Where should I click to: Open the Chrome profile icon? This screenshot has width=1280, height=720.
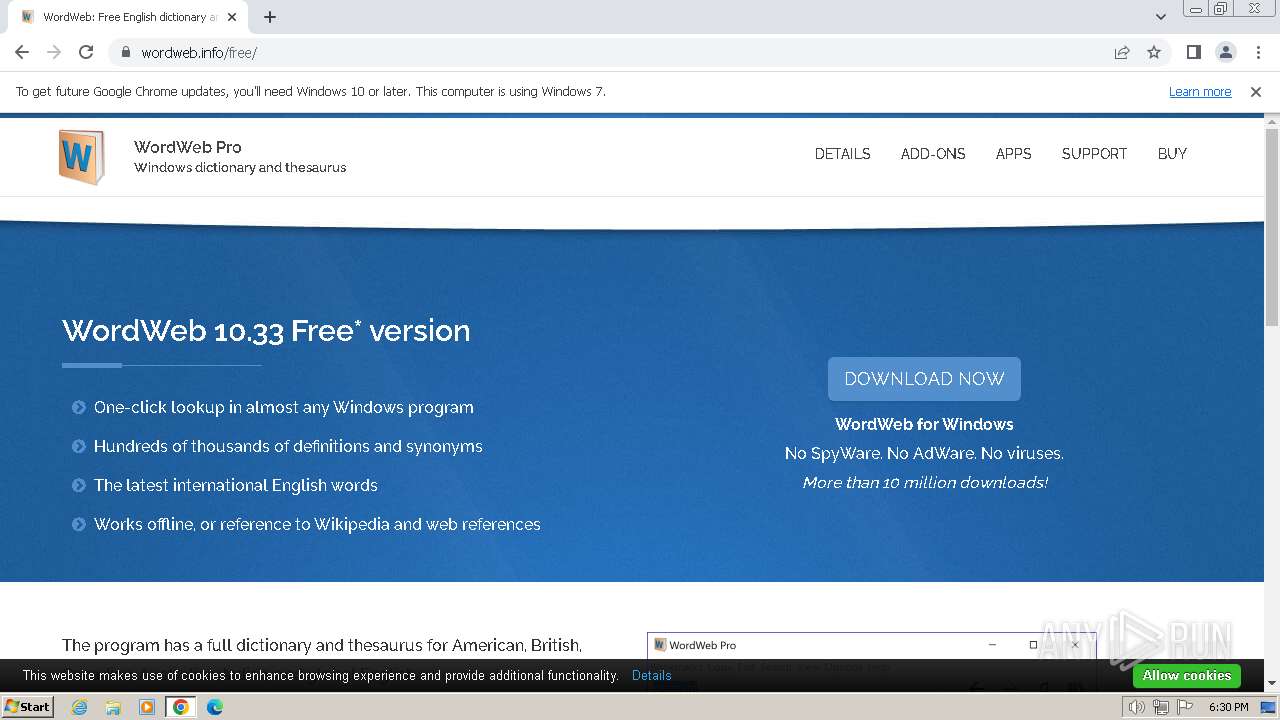tap(1225, 52)
